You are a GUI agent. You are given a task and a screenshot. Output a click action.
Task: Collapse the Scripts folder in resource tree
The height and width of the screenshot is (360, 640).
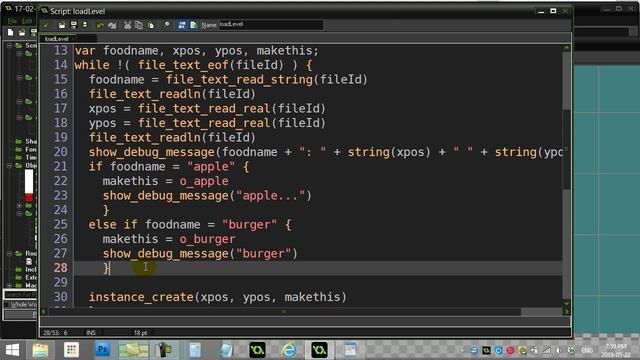9,46
